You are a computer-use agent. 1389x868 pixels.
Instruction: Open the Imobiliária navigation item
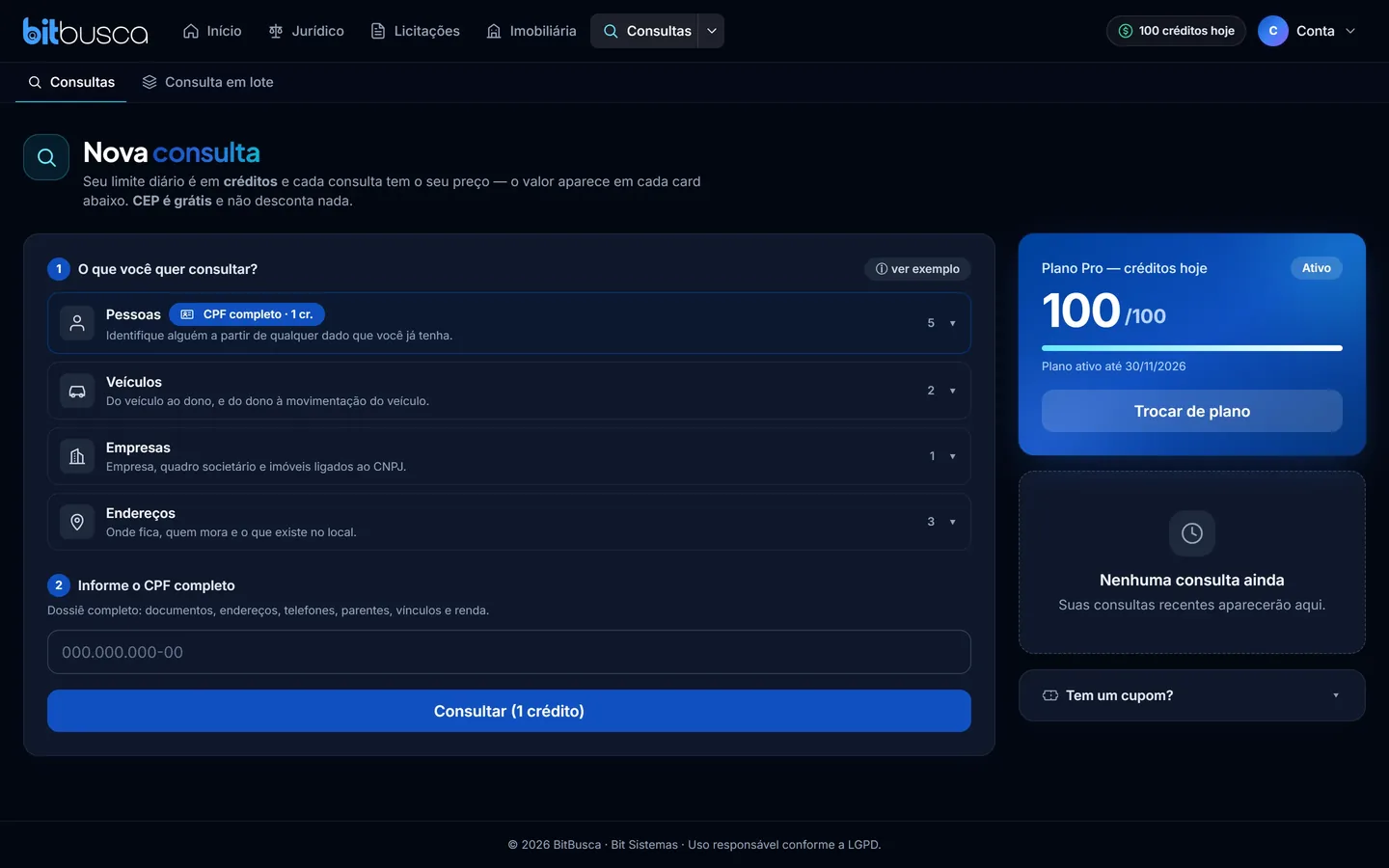point(531,31)
